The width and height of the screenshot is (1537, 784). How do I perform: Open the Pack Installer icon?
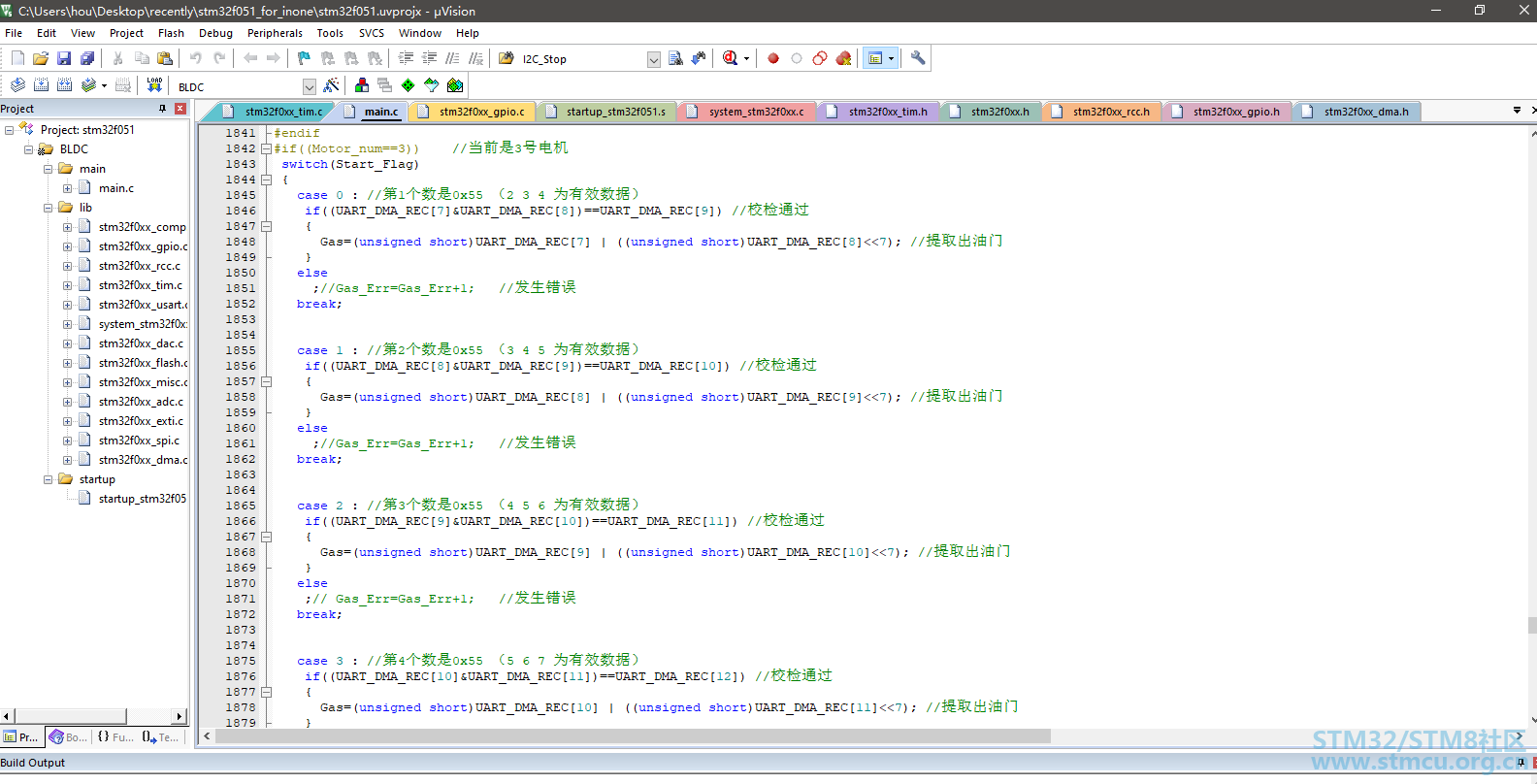[x=455, y=85]
